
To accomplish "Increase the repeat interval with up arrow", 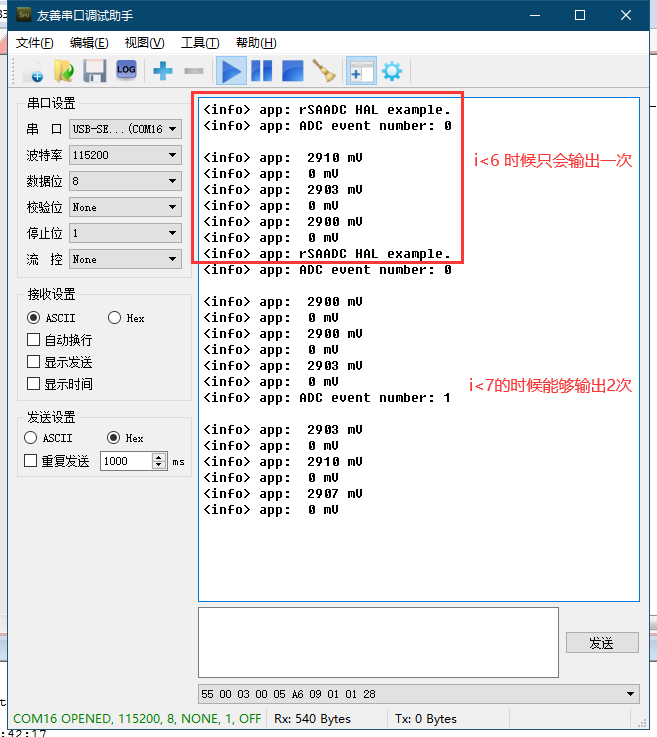I will click(x=159, y=457).
